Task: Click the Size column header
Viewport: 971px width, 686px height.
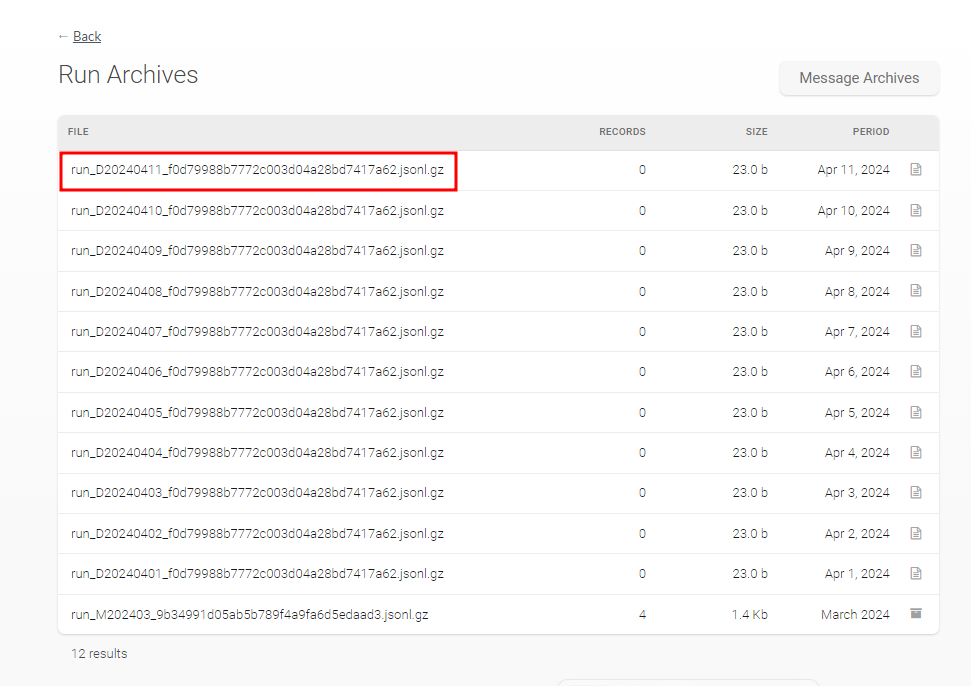Action: tap(756, 132)
